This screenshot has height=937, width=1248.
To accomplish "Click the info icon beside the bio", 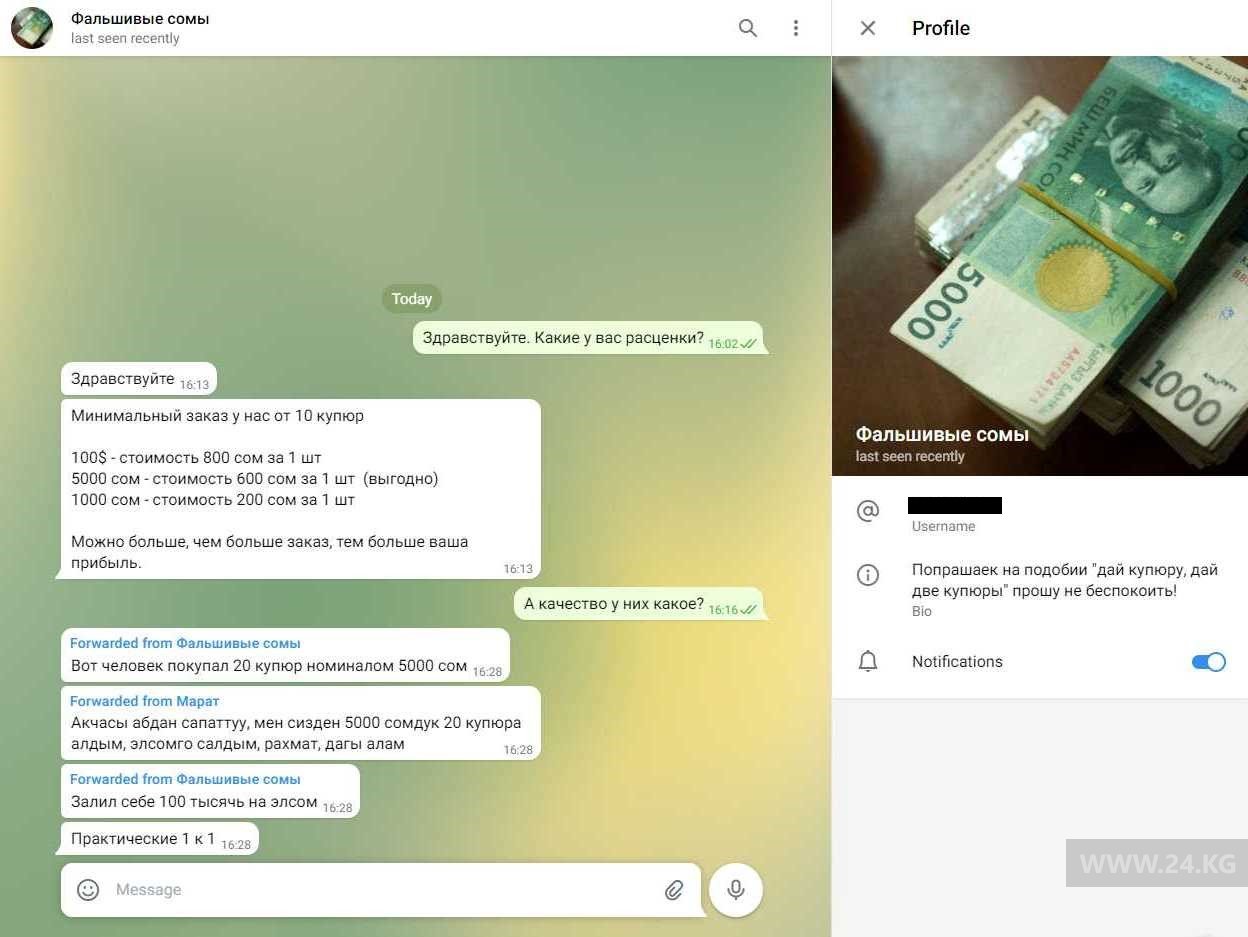I will click(868, 575).
